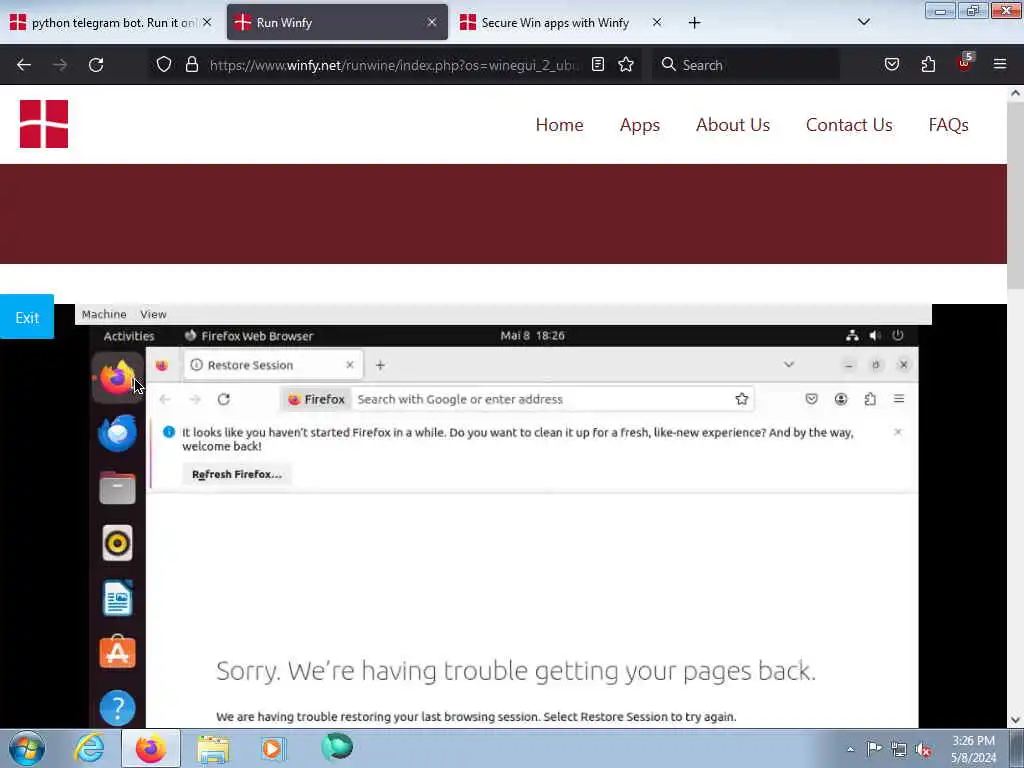The width and height of the screenshot is (1024, 768).
Task: Open Rhythmbox from the Ubuntu dock
Action: point(118,543)
